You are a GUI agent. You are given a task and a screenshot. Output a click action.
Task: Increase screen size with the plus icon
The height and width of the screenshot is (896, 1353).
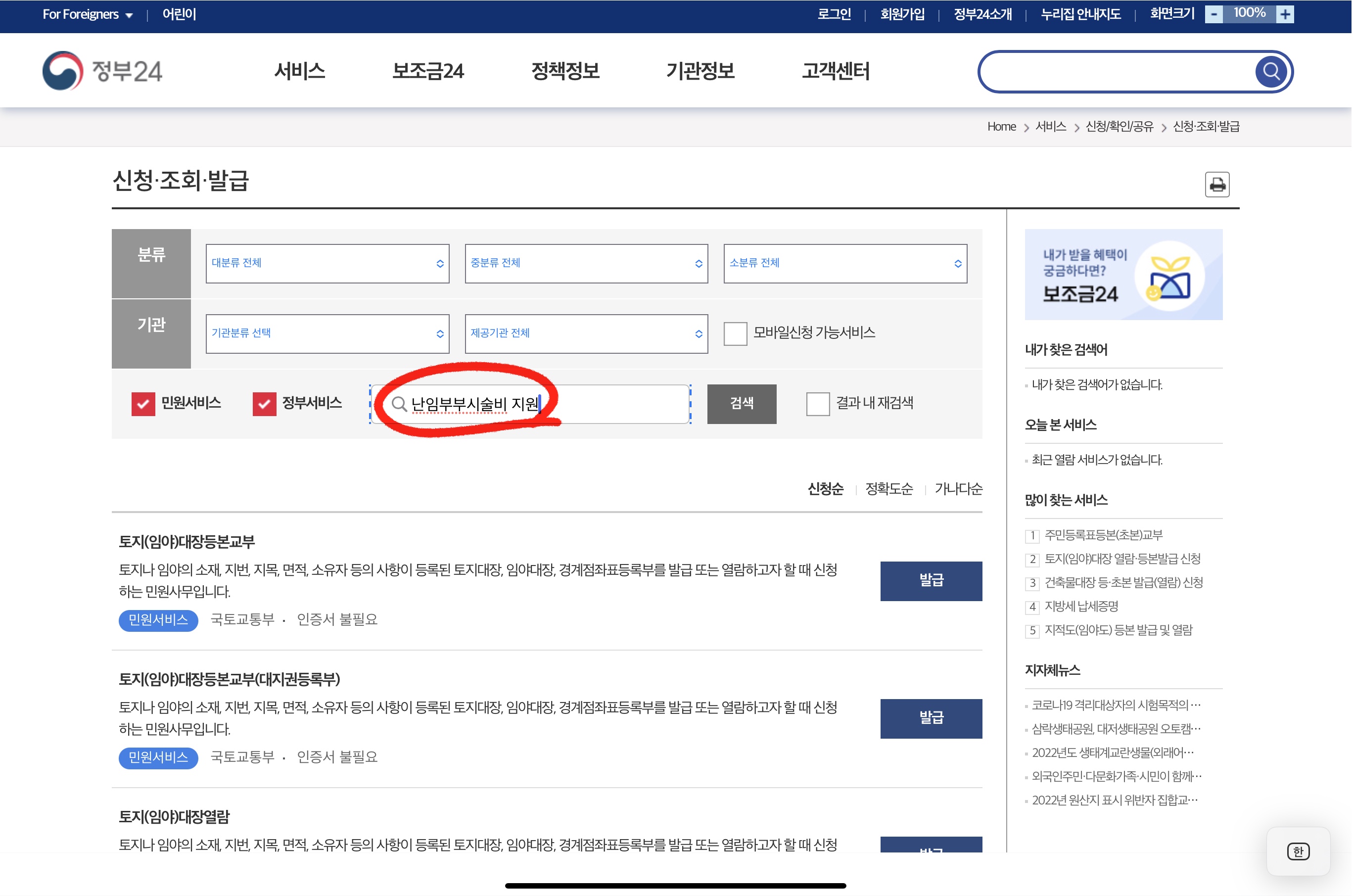pos(1285,14)
